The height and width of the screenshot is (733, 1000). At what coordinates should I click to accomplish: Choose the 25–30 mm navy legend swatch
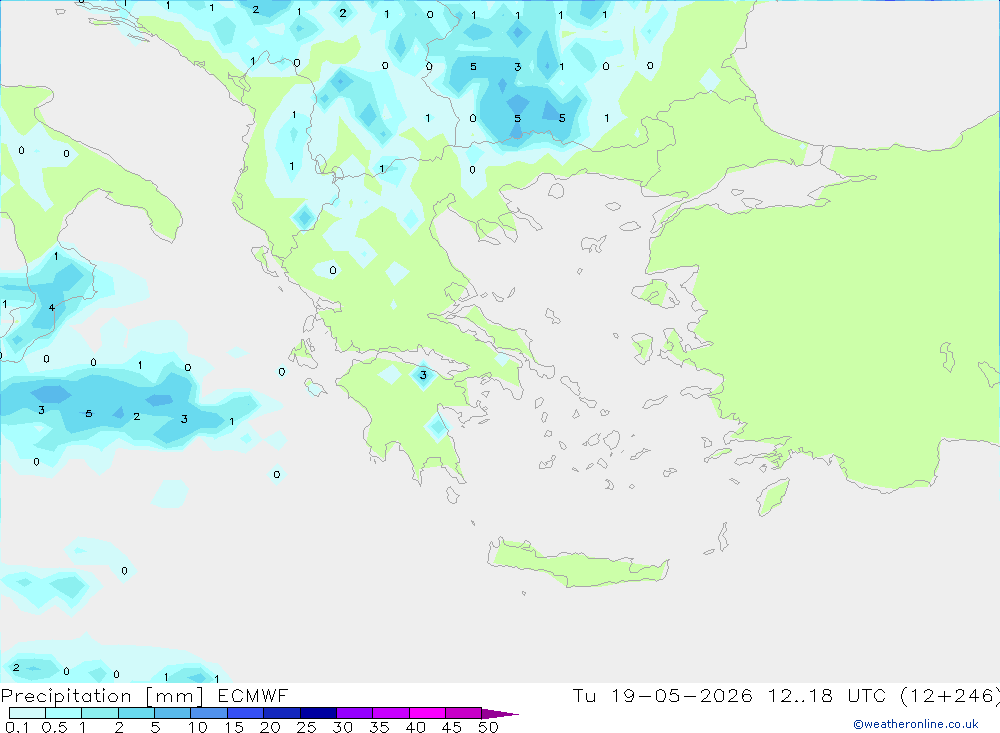(318, 713)
